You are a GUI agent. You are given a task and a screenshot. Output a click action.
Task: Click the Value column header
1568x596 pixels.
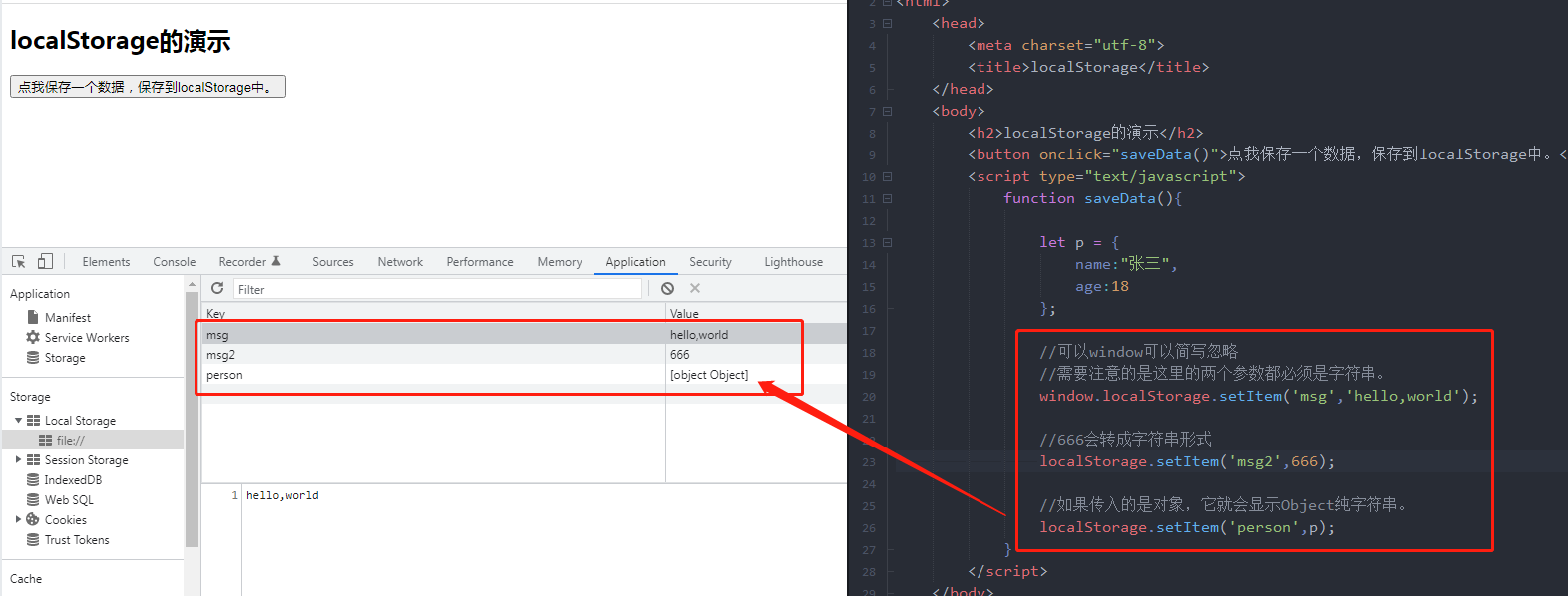(x=756, y=313)
